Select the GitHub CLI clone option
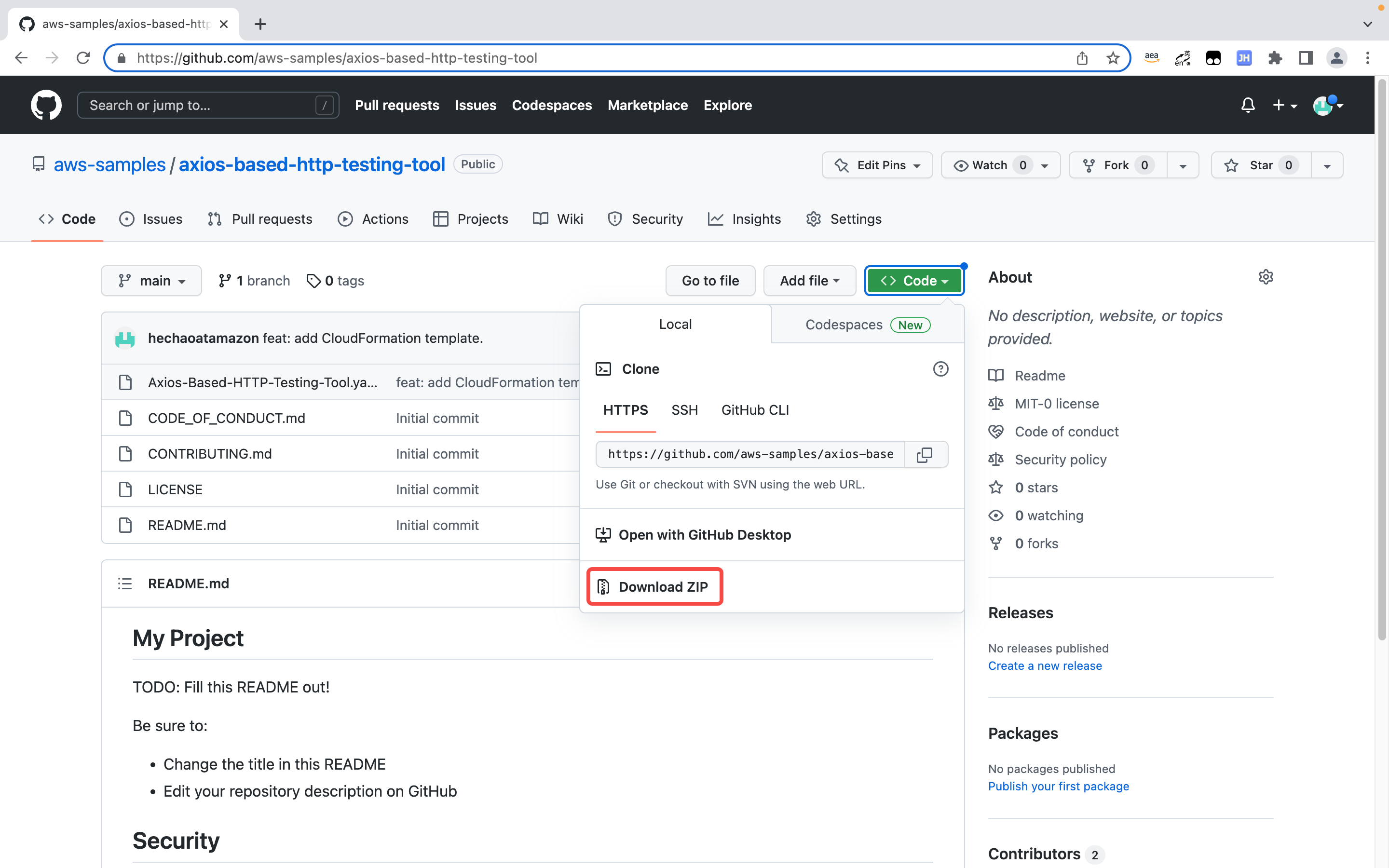 [x=755, y=410]
